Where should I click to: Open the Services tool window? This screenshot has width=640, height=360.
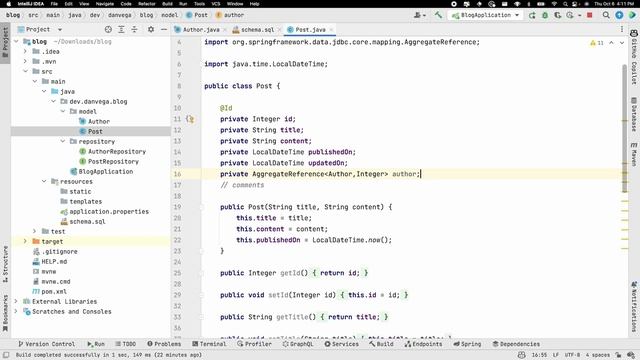click(x=342, y=344)
